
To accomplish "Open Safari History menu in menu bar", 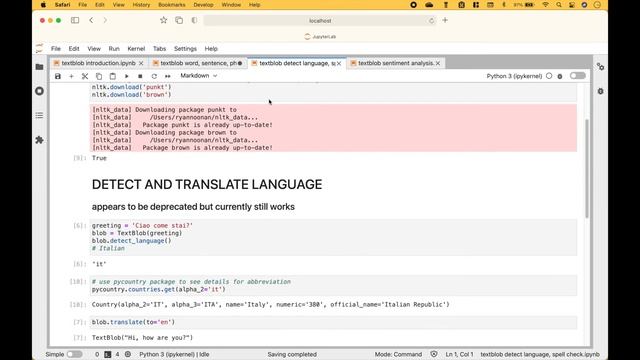I will (141, 5).
